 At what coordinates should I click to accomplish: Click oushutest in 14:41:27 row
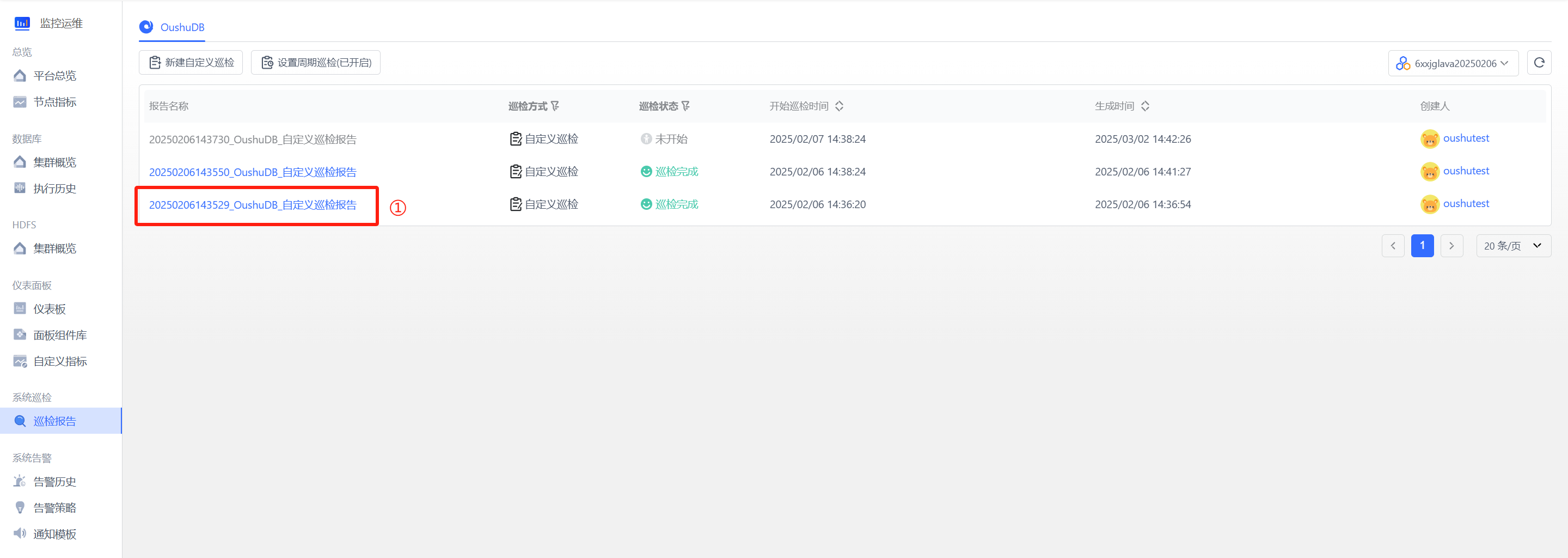[1466, 171]
